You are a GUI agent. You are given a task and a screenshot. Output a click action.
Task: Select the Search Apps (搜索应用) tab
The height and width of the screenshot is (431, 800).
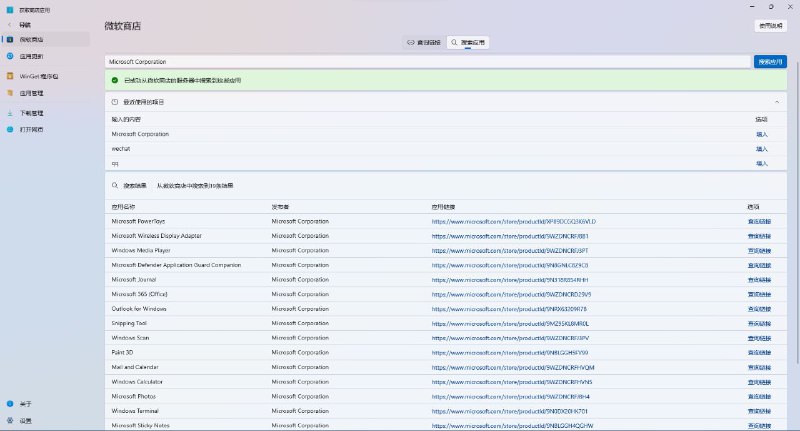tap(467, 43)
